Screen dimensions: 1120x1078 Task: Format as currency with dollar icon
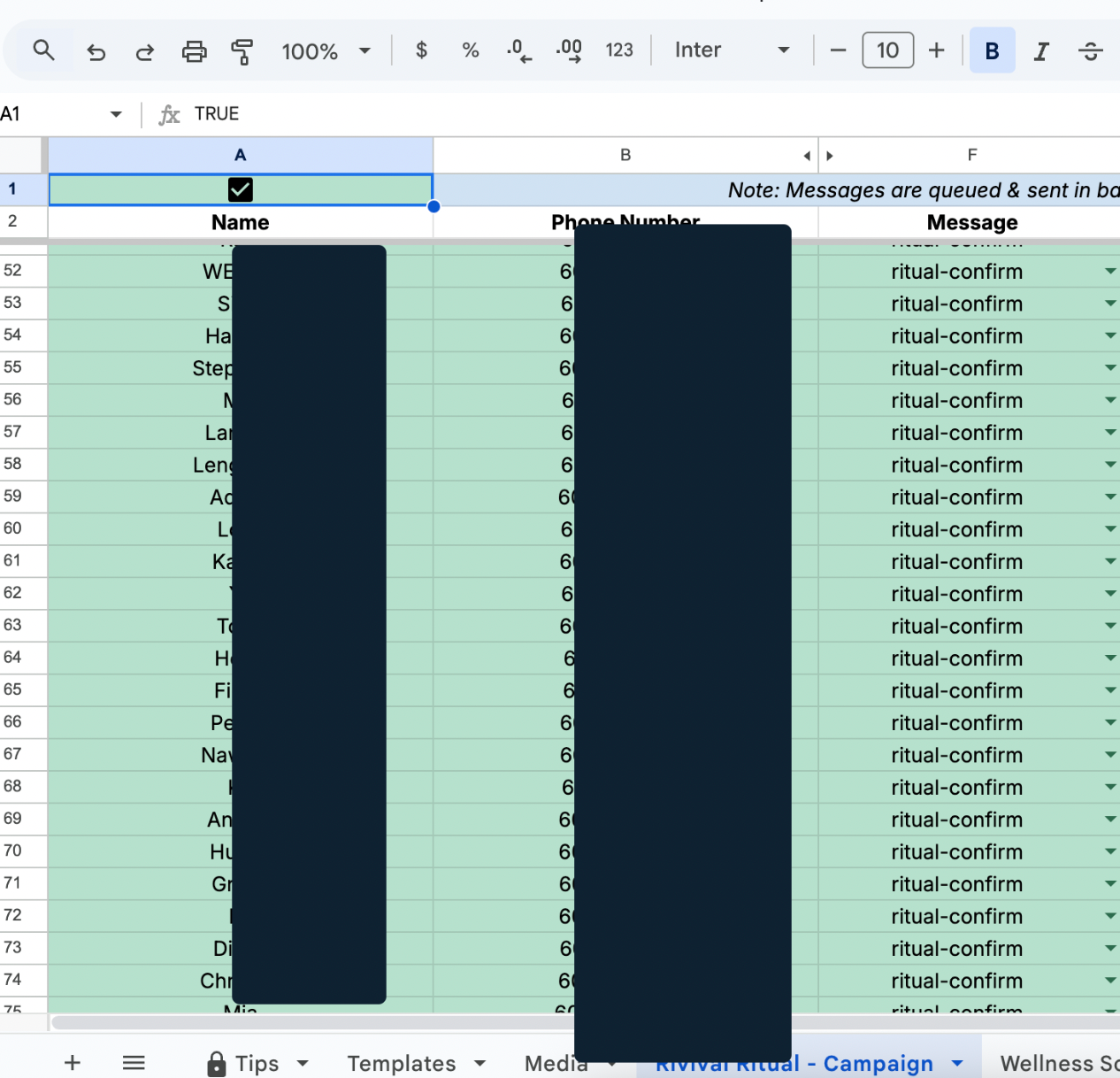[x=422, y=50]
